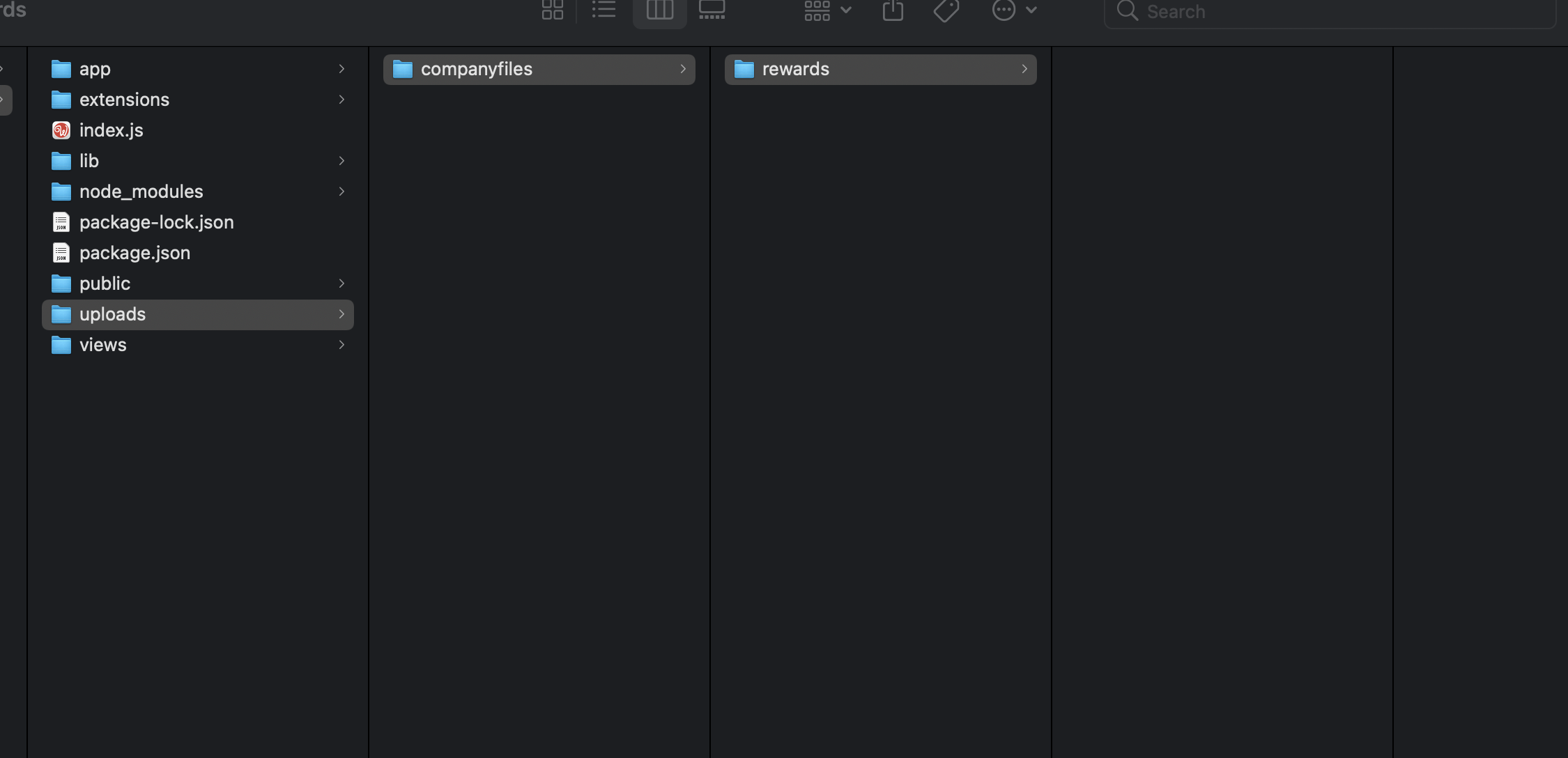Switch to list view mode

(x=604, y=10)
